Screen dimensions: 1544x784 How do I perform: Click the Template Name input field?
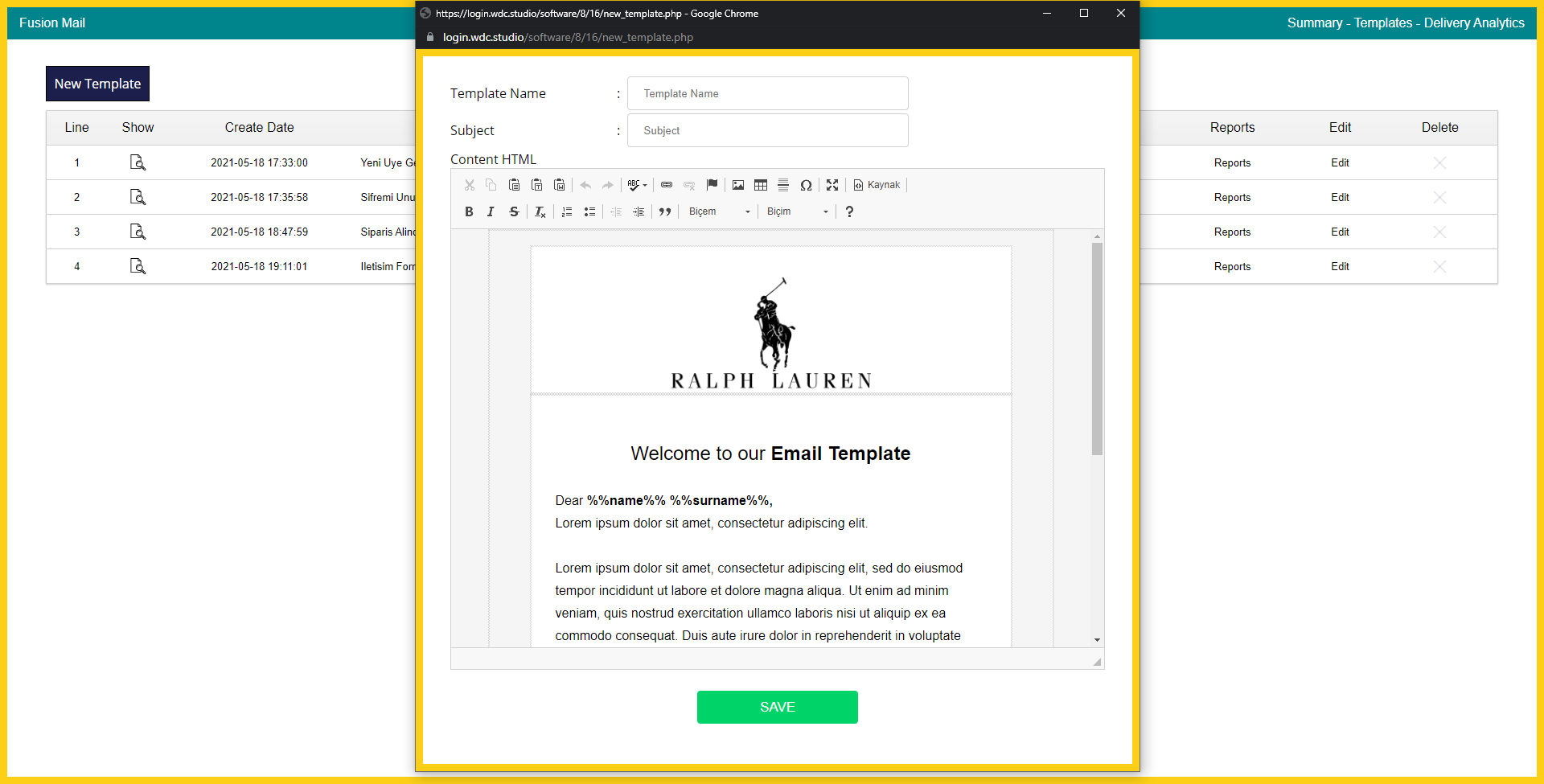(768, 93)
